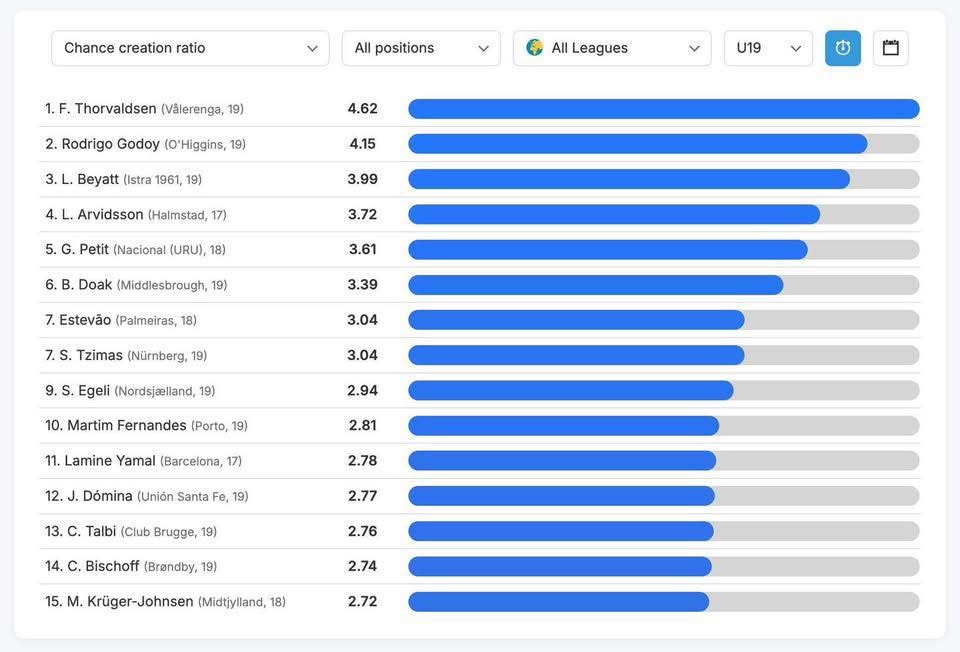Screen dimensions: 960x652
Task: Click the G. Petit player name
Action: click(x=85, y=249)
